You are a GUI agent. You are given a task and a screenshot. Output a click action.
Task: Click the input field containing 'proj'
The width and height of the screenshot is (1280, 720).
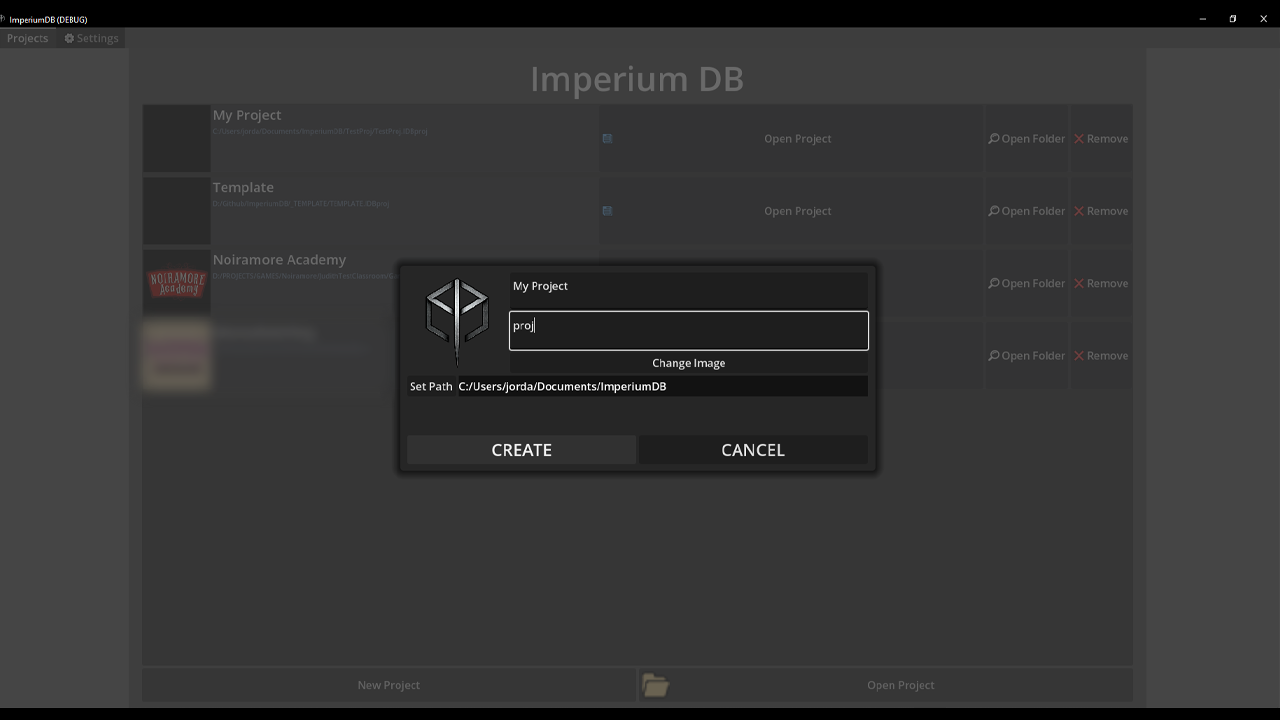point(689,330)
